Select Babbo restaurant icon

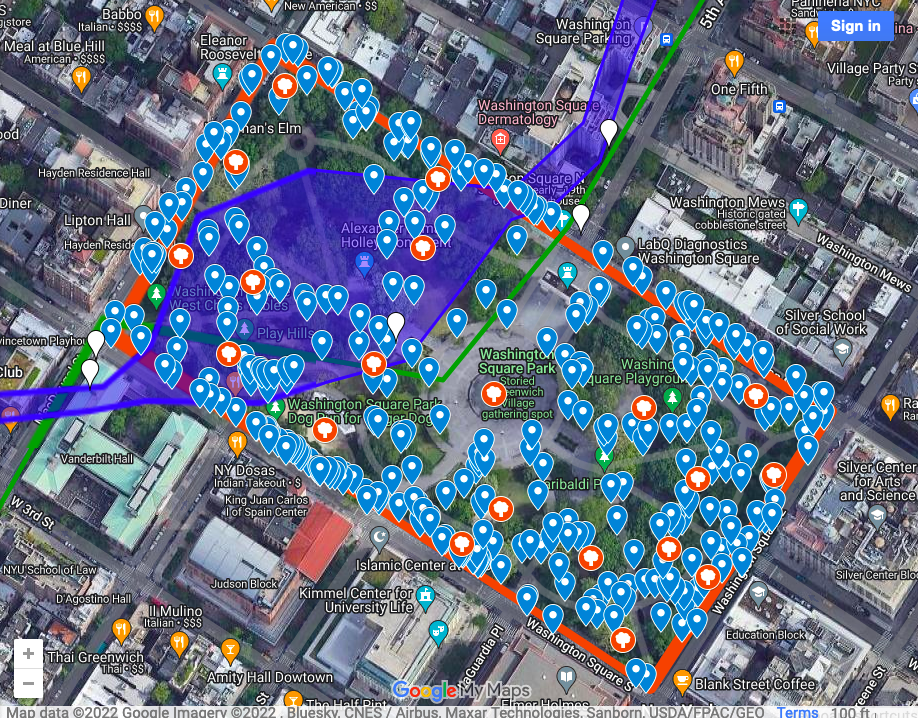pos(153,17)
